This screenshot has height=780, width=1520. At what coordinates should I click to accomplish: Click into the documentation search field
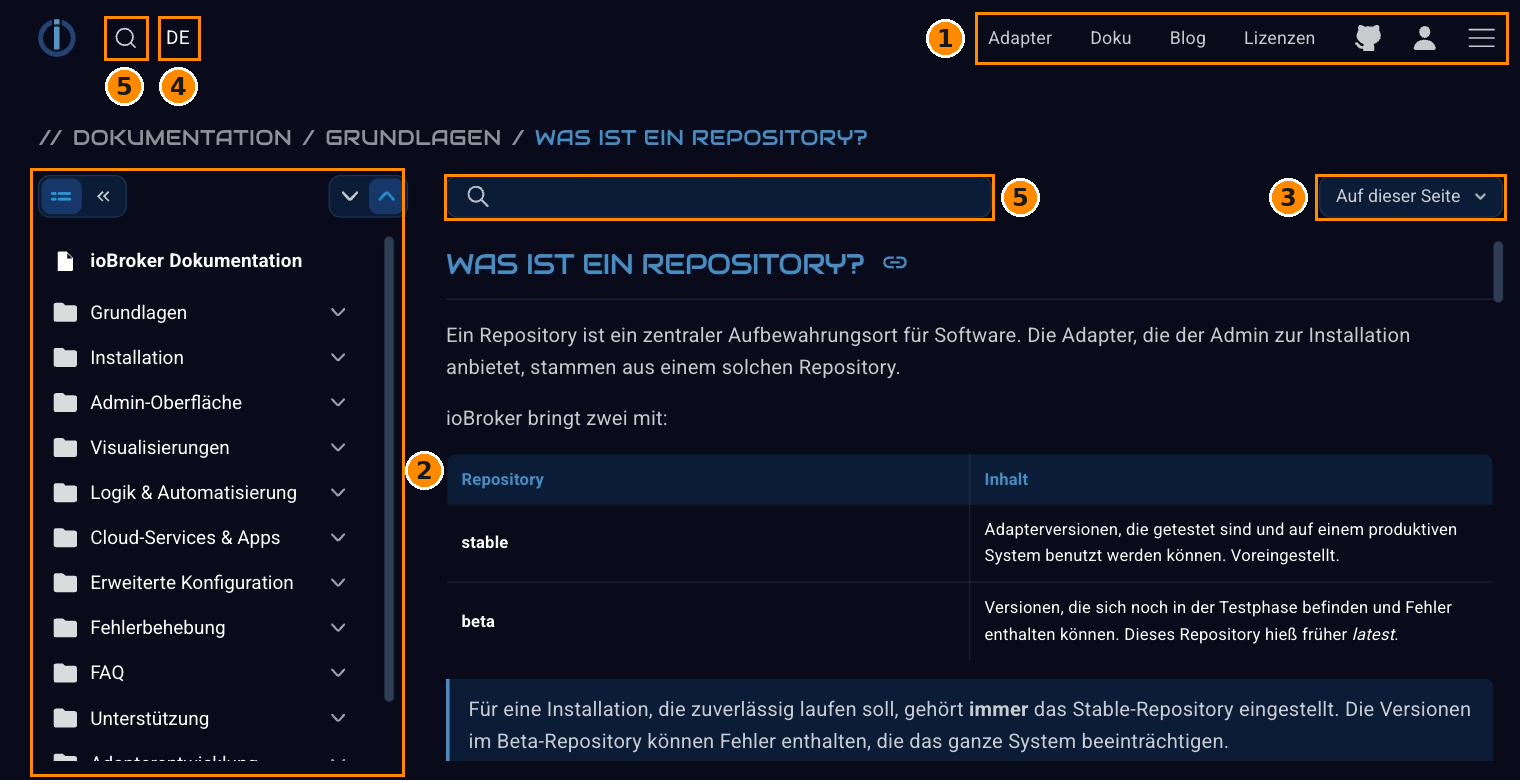coord(720,197)
